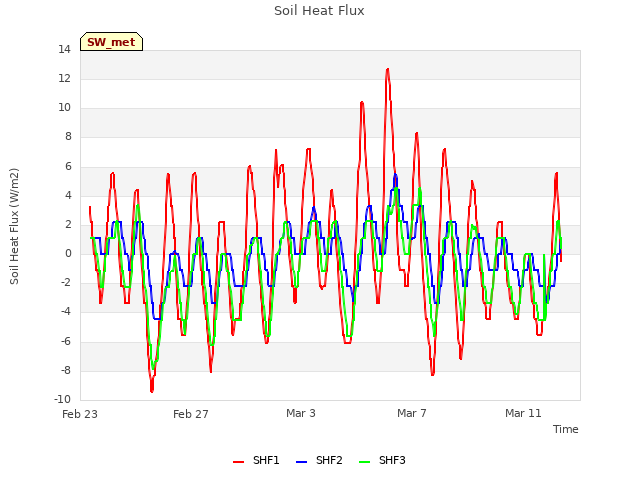Click the y-axis value -4
640x480 pixels.
[66, 312]
